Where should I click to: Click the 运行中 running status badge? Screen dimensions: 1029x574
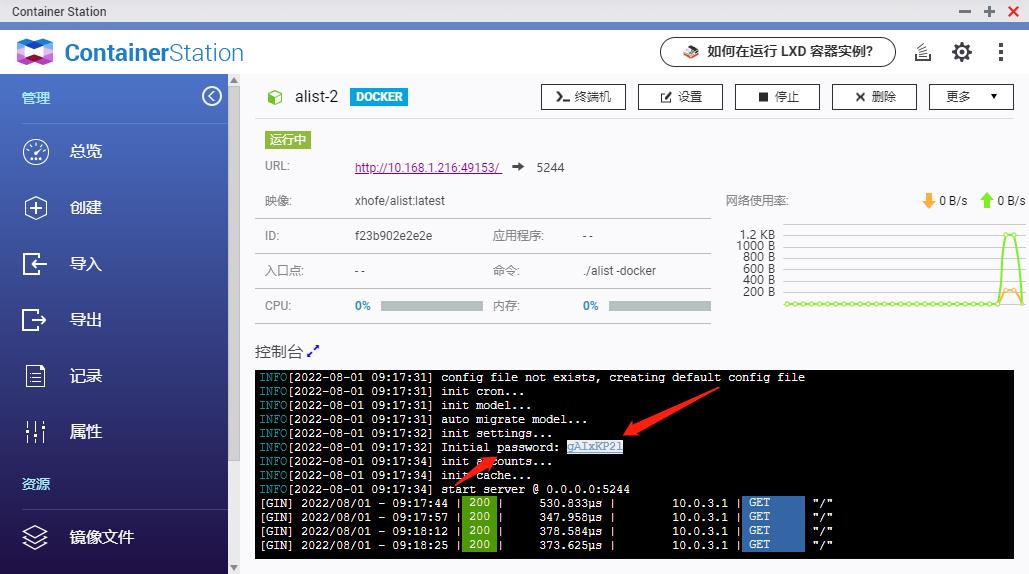[287, 140]
